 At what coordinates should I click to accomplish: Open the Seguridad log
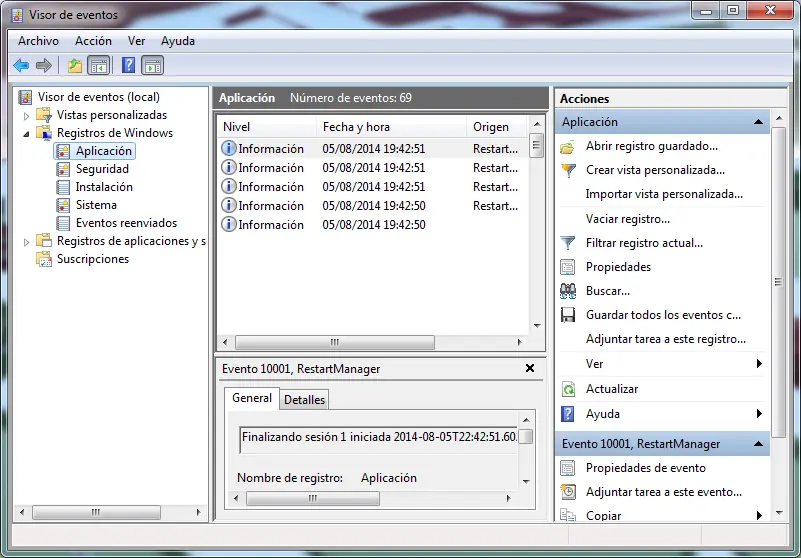pos(102,169)
